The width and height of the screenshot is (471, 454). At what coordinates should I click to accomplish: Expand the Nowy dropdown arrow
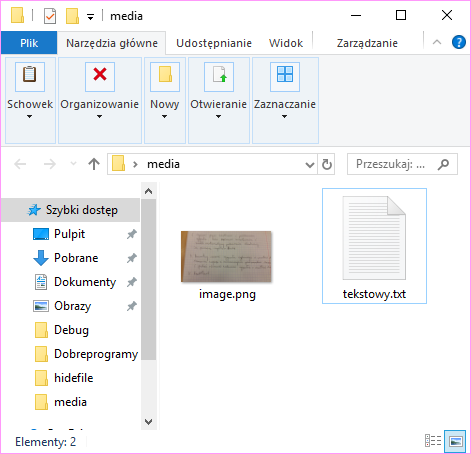point(164,116)
